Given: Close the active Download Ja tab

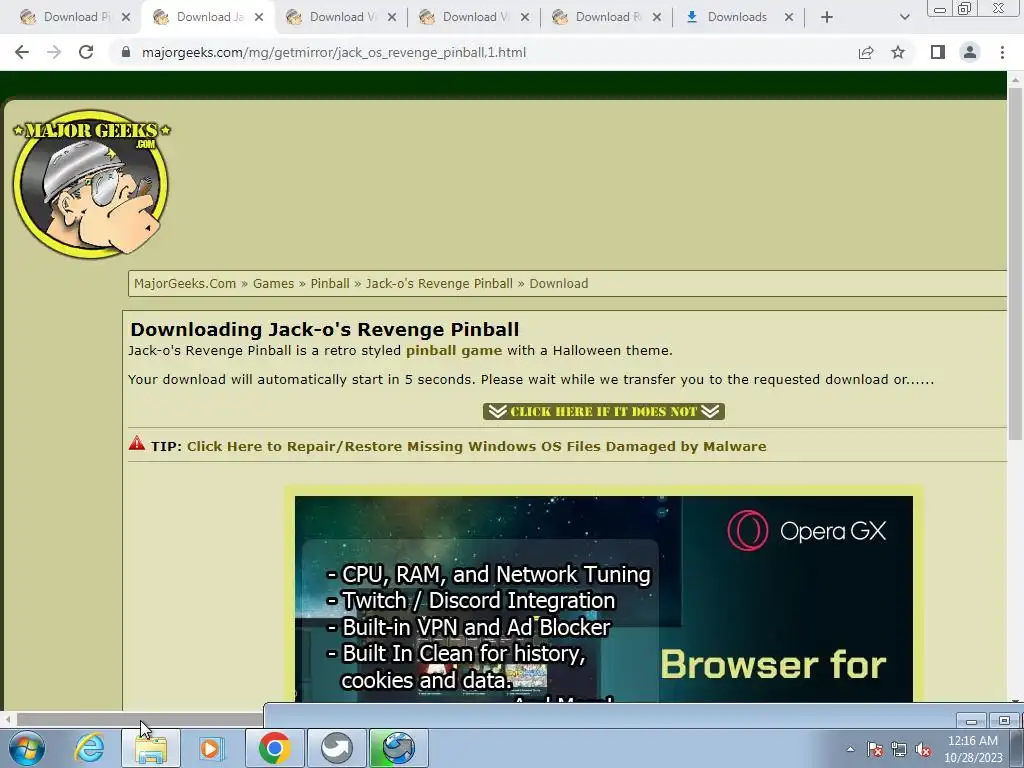Looking at the screenshot, I should 259,17.
